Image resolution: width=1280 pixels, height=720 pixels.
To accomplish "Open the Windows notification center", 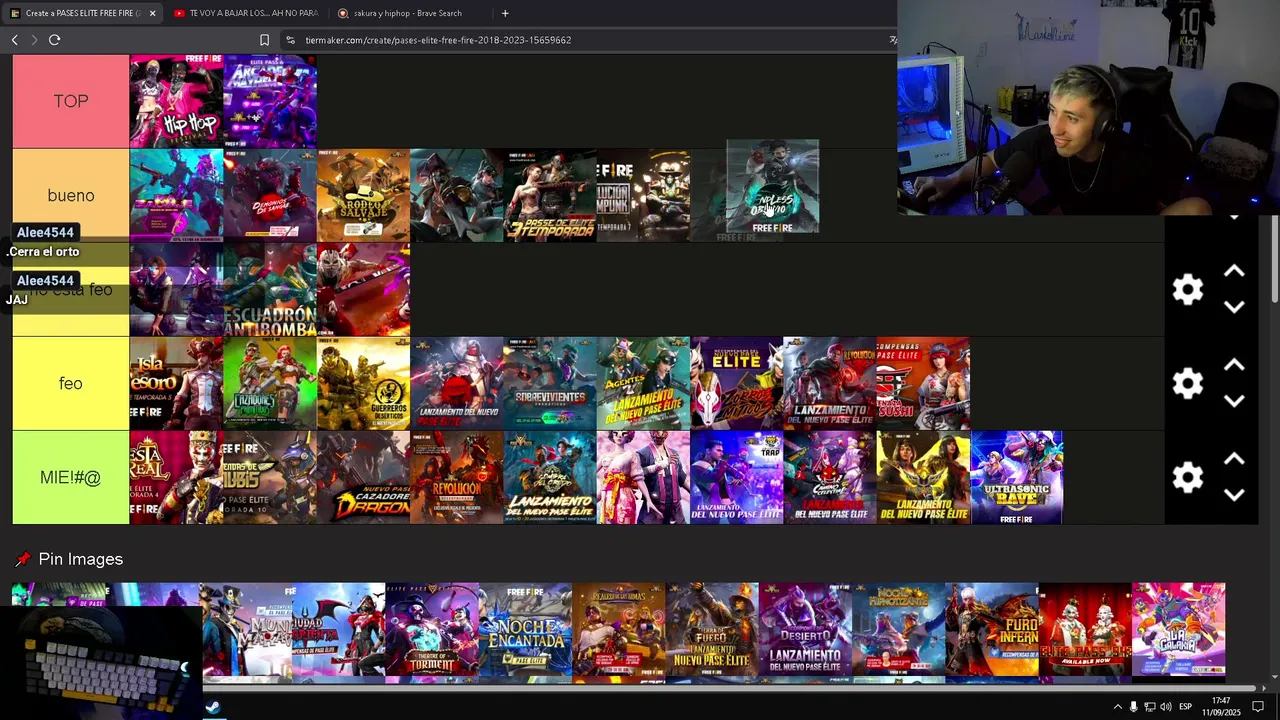I will 1258,707.
